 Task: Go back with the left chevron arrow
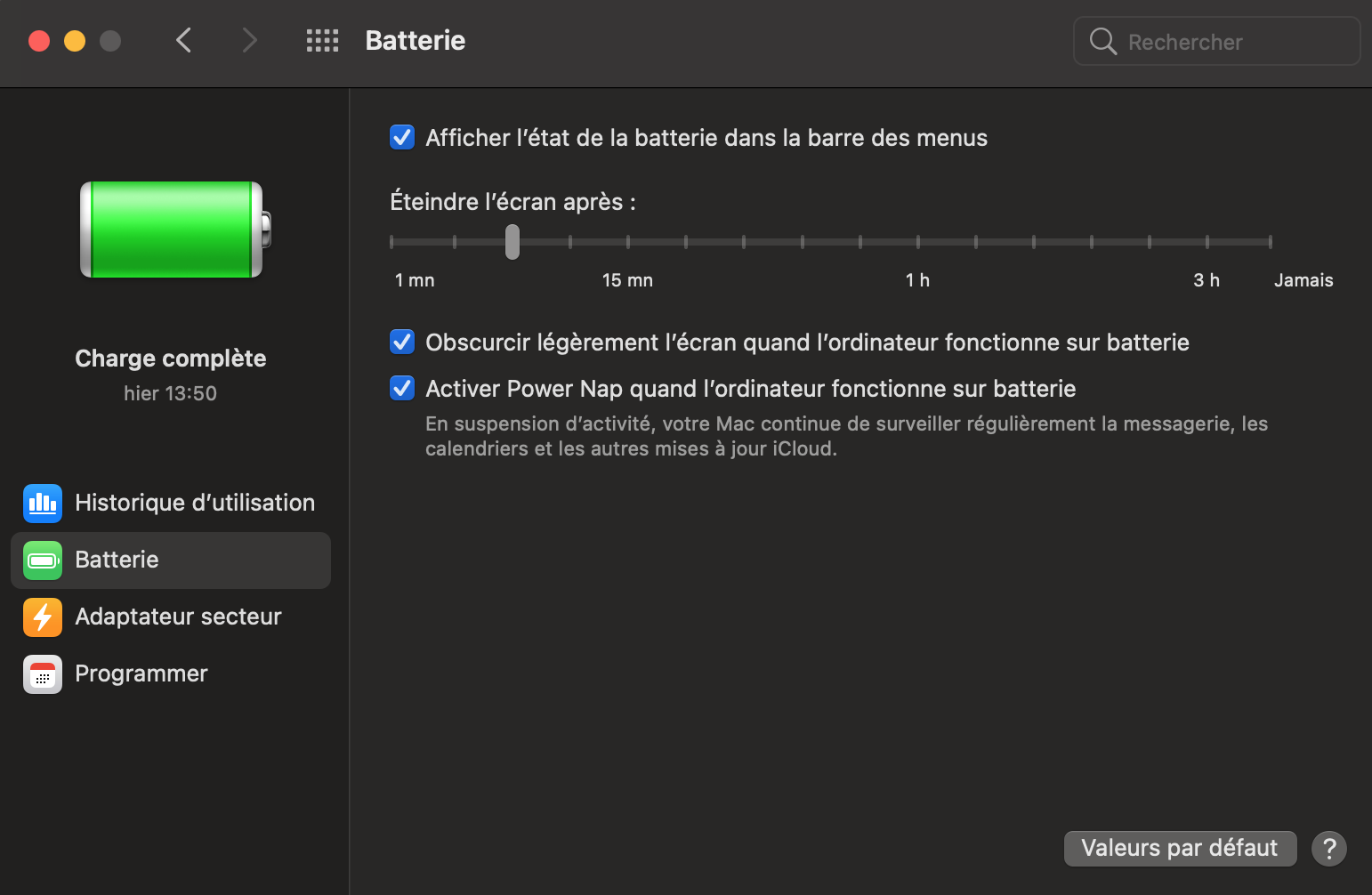click(x=184, y=40)
